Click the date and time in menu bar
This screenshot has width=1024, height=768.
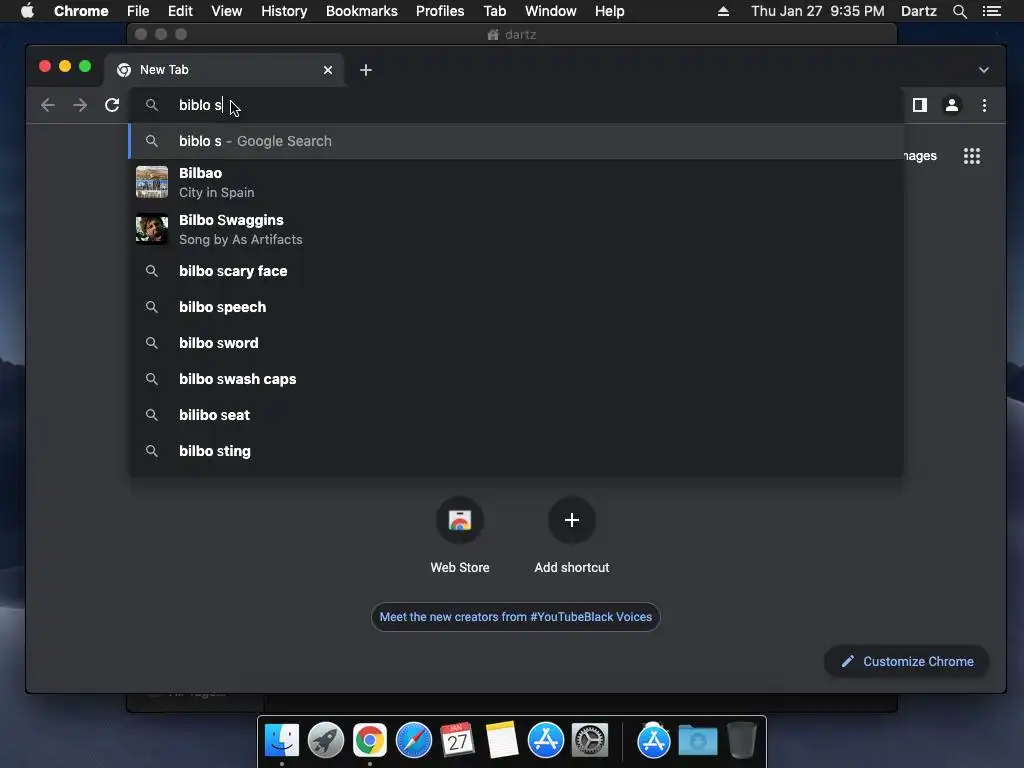(818, 11)
